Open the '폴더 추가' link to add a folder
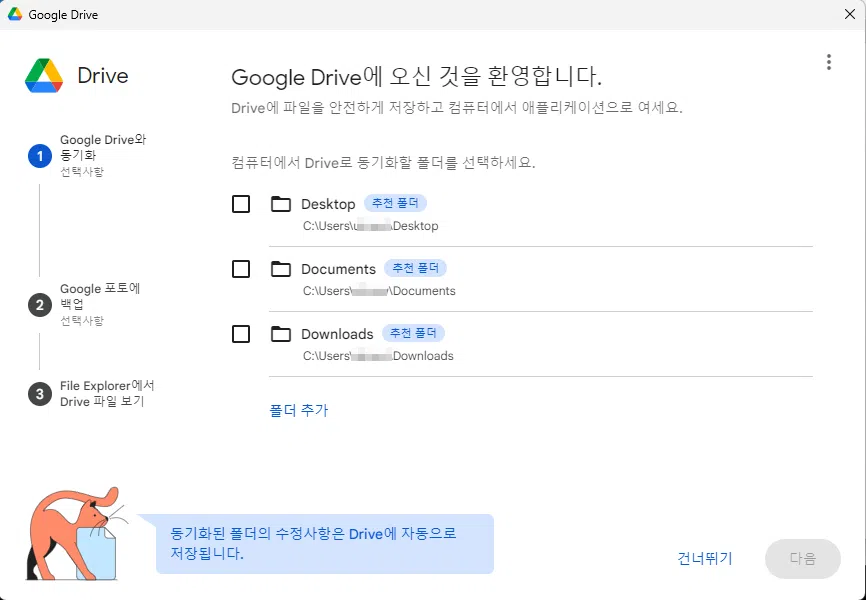The image size is (866, 600). 297,410
